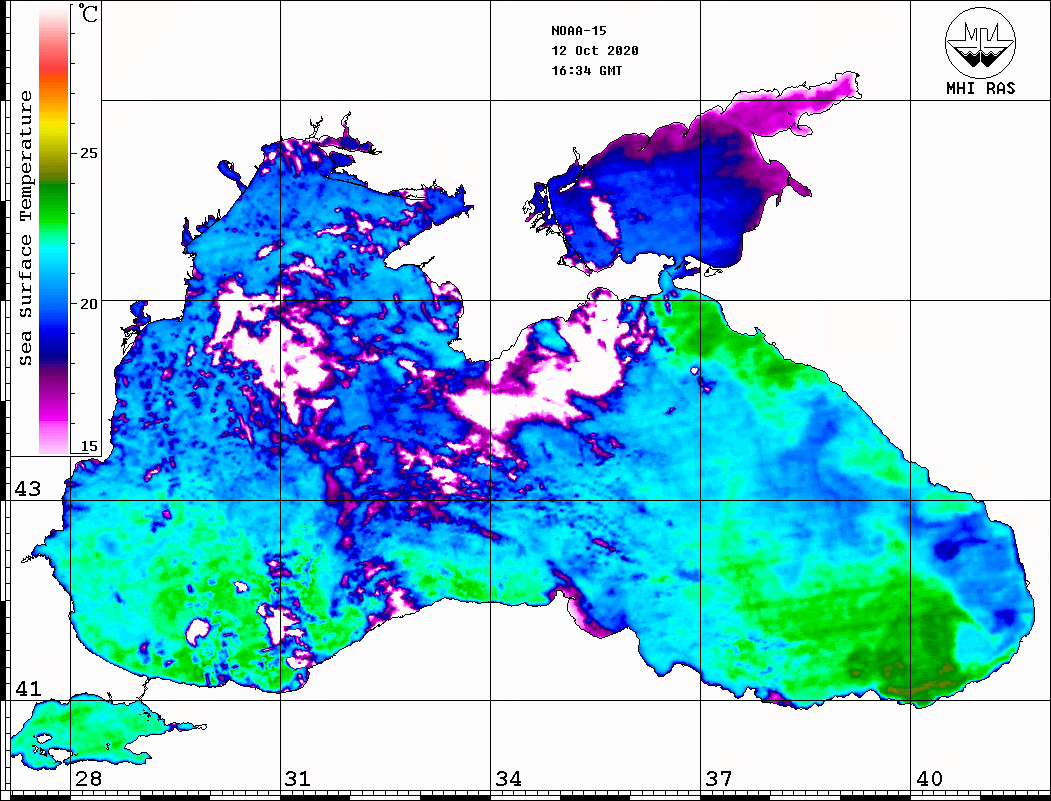Image resolution: width=1051 pixels, height=801 pixels.
Task: Click the 20 degree tick label
Action: [x=89, y=304]
